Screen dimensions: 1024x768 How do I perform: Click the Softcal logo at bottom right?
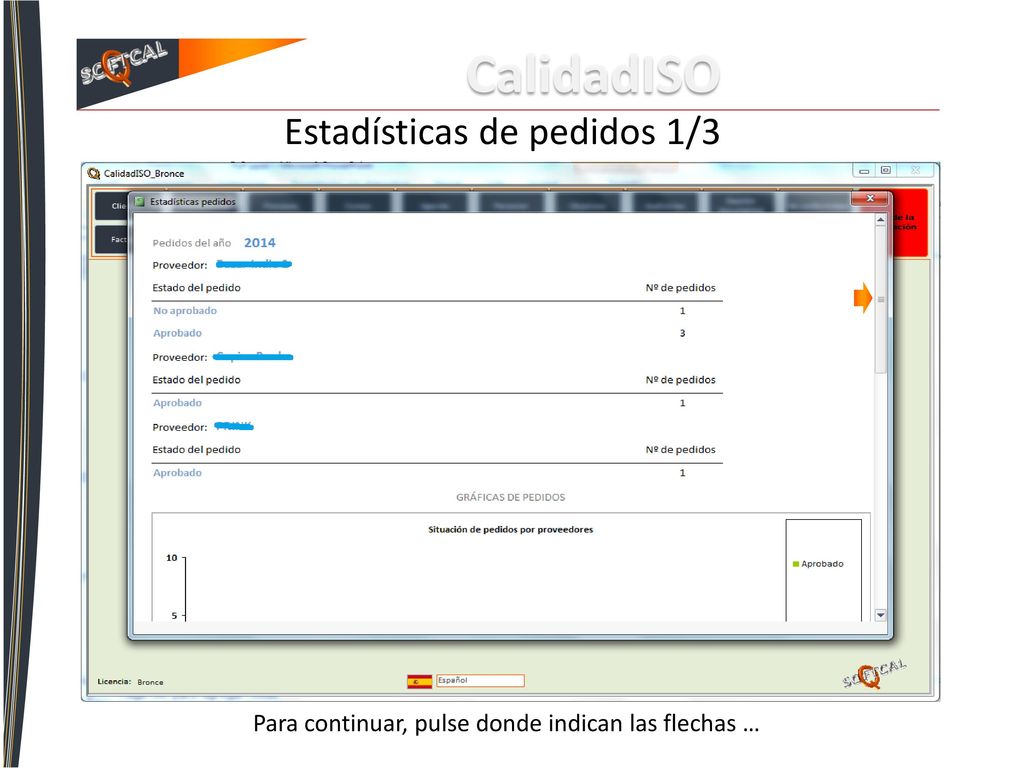pyautogui.click(x=874, y=674)
